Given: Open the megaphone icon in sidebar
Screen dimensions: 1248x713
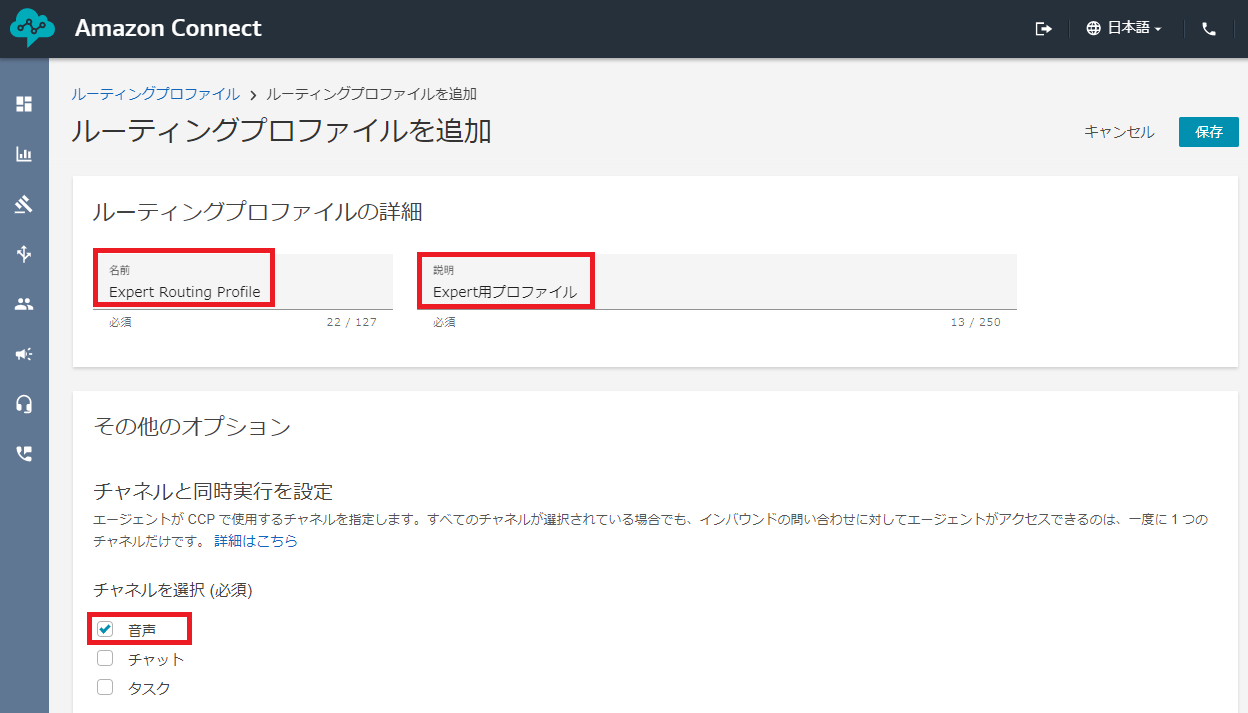Looking at the screenshot, I should point(24,354).
